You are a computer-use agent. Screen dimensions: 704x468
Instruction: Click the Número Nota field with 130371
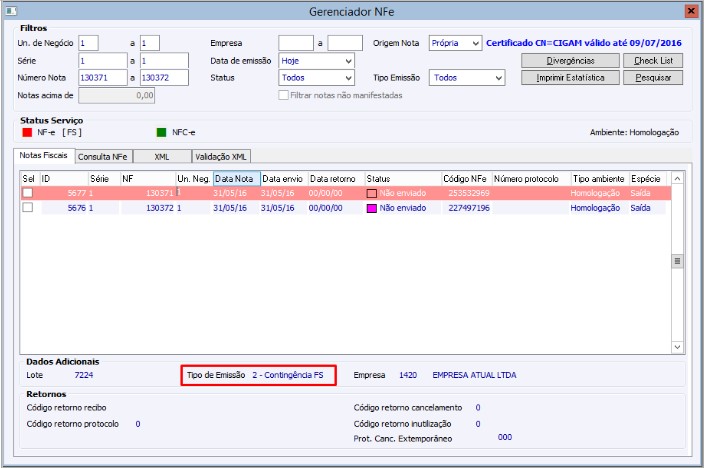pos(103,78)
